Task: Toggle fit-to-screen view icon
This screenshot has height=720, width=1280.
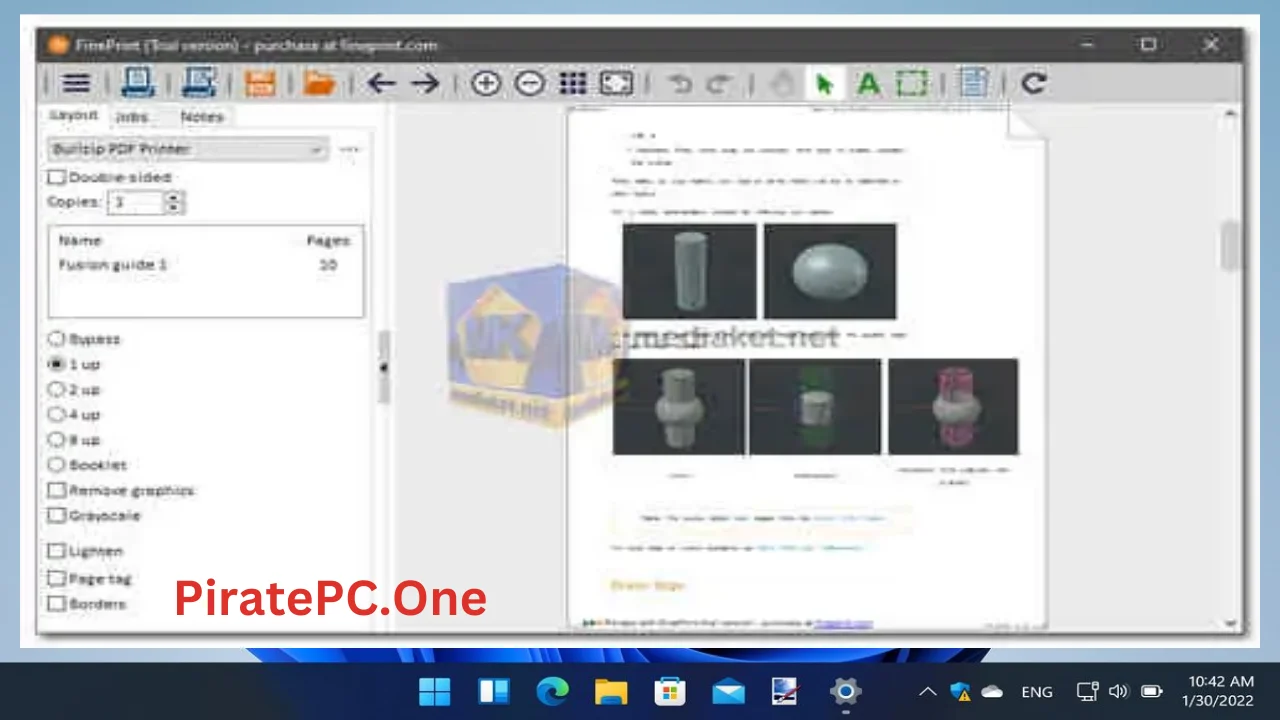Action: pos(616,84)
